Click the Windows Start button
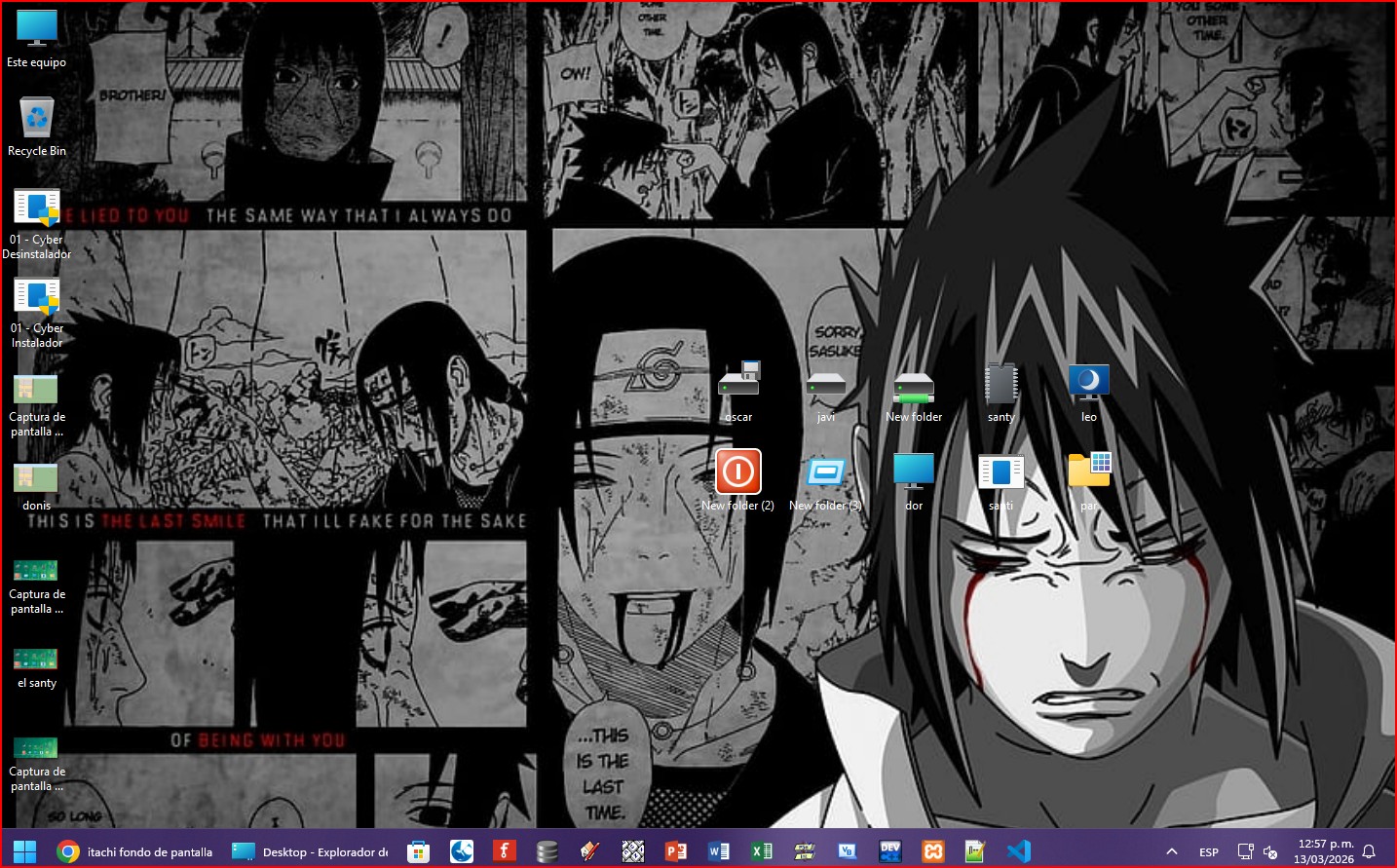Viewport: 1397px width, 868px height. coord(24,851)
